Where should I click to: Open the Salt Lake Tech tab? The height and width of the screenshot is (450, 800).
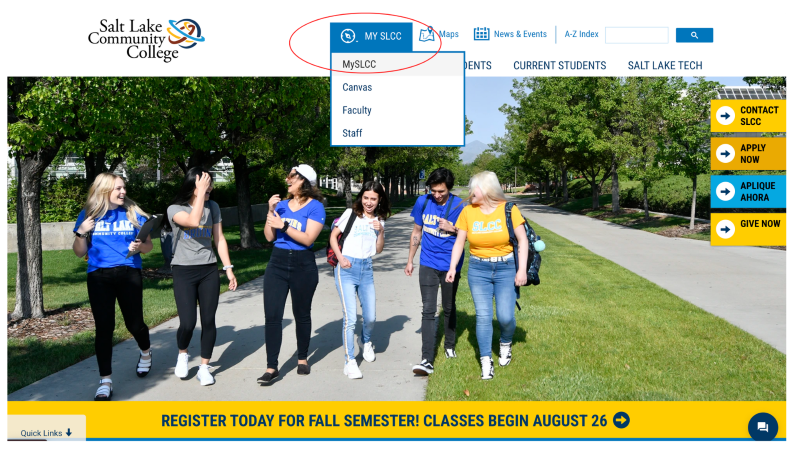point(665,65)
